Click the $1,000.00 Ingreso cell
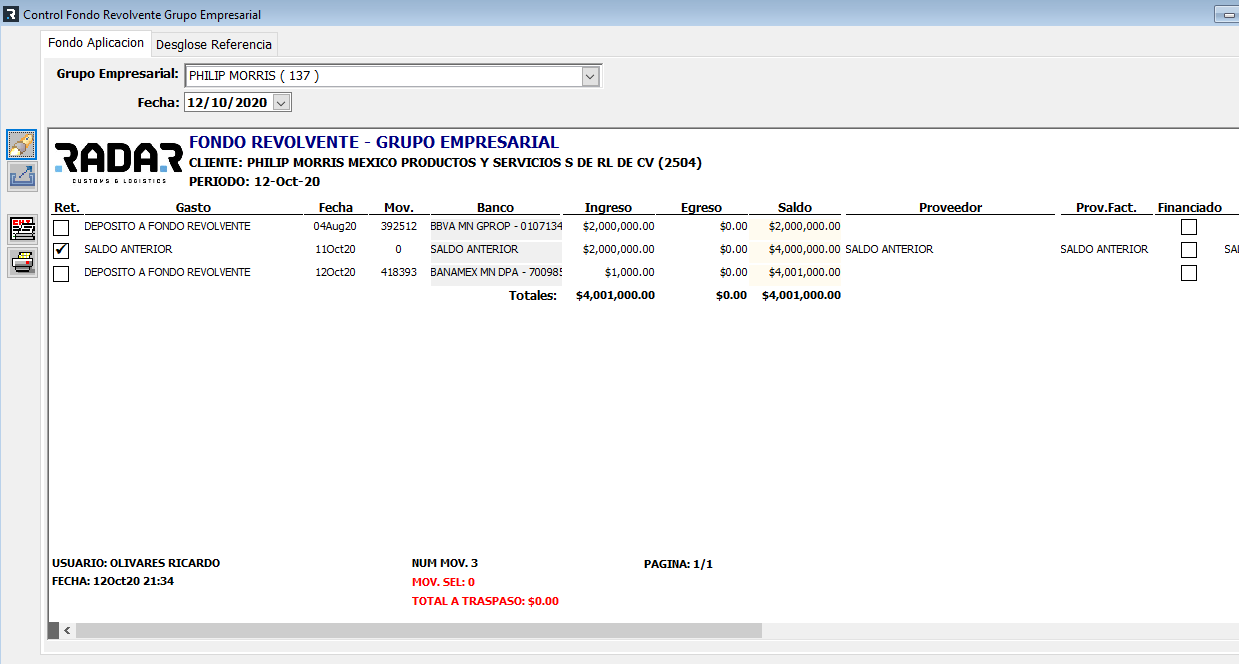Viewport: 1239px width, 664px height. 630,272
